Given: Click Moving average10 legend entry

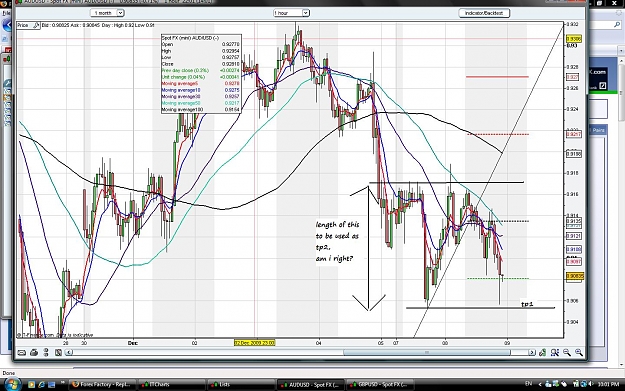Looking at the screenshot, I should click(x=200, y=90).
